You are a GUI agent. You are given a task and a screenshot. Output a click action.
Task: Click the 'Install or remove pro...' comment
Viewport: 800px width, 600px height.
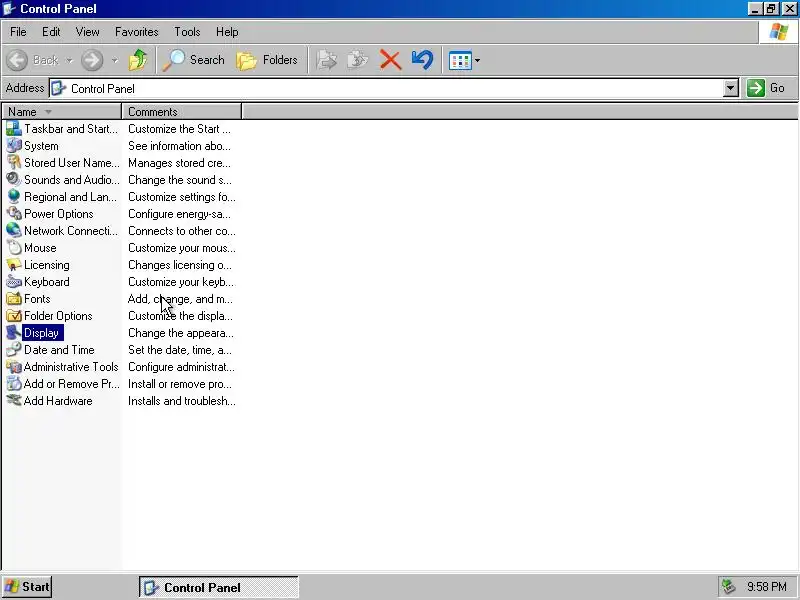pyautogui.click(x=180, y=384)
